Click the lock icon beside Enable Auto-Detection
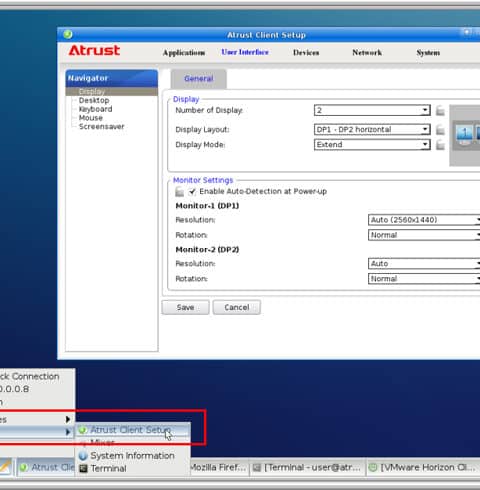 pos(179,192)
